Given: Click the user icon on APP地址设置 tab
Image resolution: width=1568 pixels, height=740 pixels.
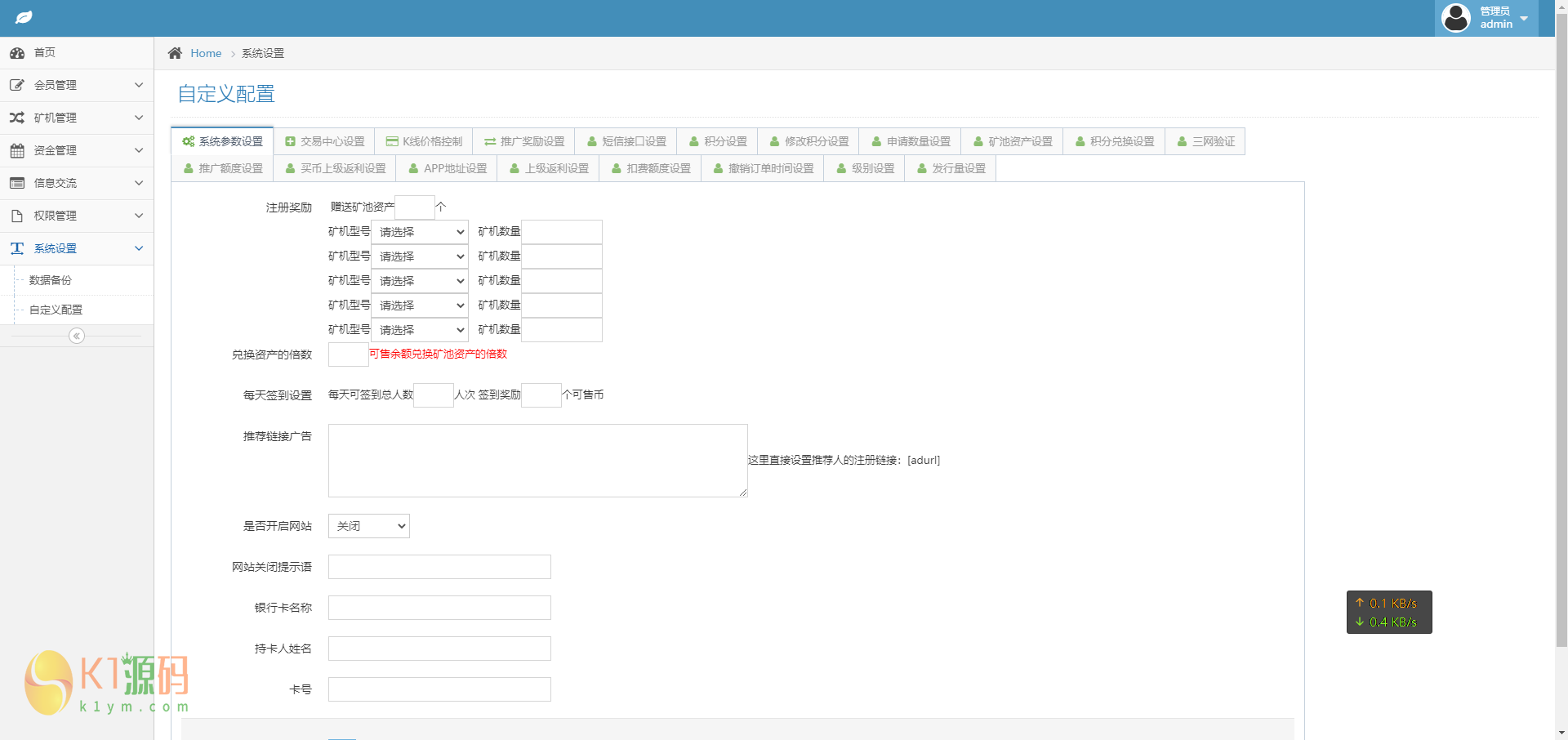Looking at the screenshot, I should (413, 168).
